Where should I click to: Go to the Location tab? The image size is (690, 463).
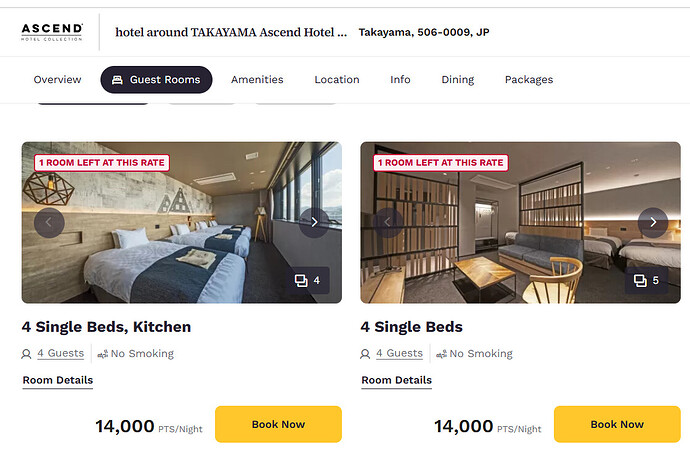337,80
